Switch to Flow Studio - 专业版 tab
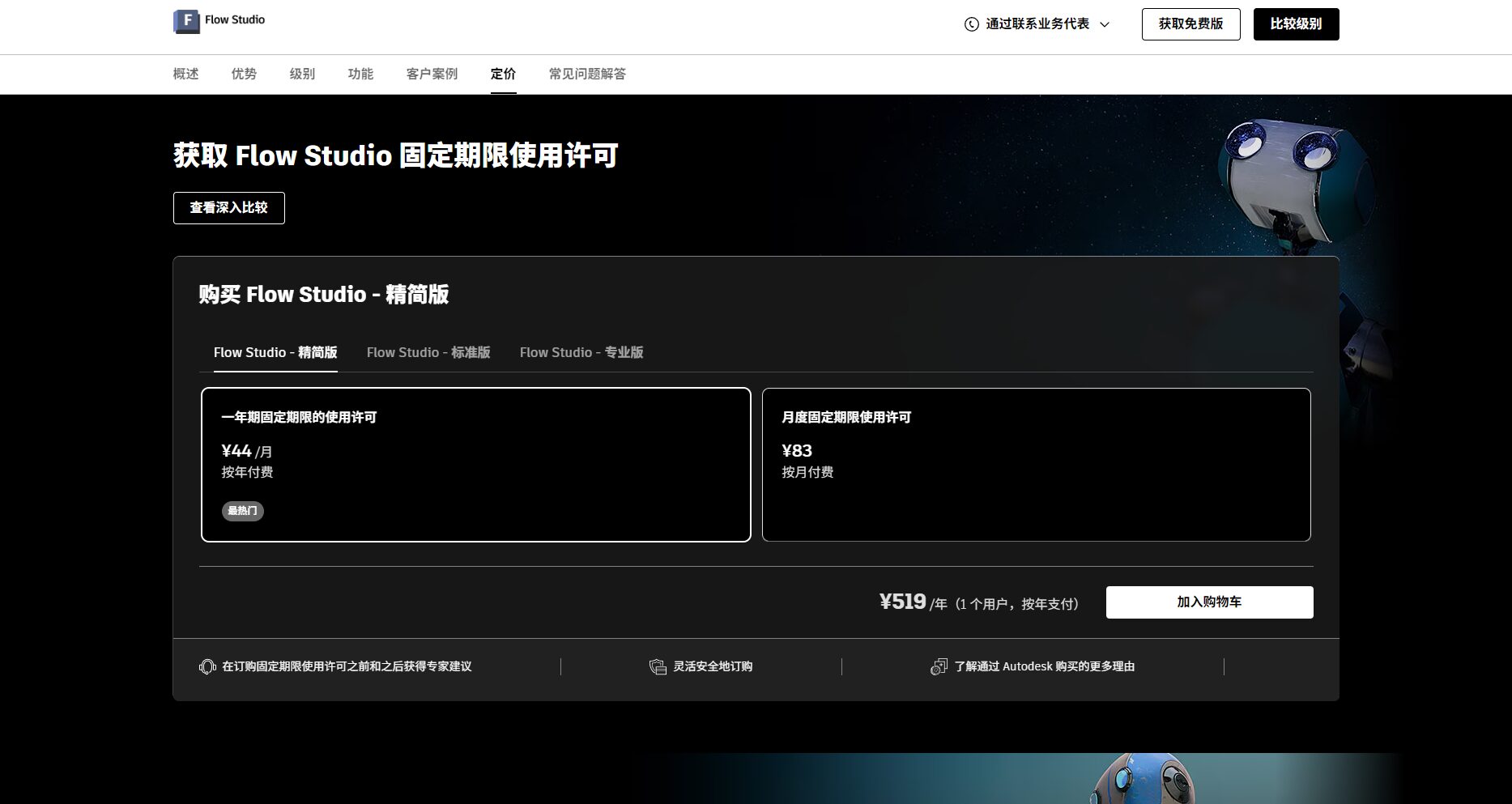The width and height of the screenshot is (1512, 804). (x=581, y=352)
